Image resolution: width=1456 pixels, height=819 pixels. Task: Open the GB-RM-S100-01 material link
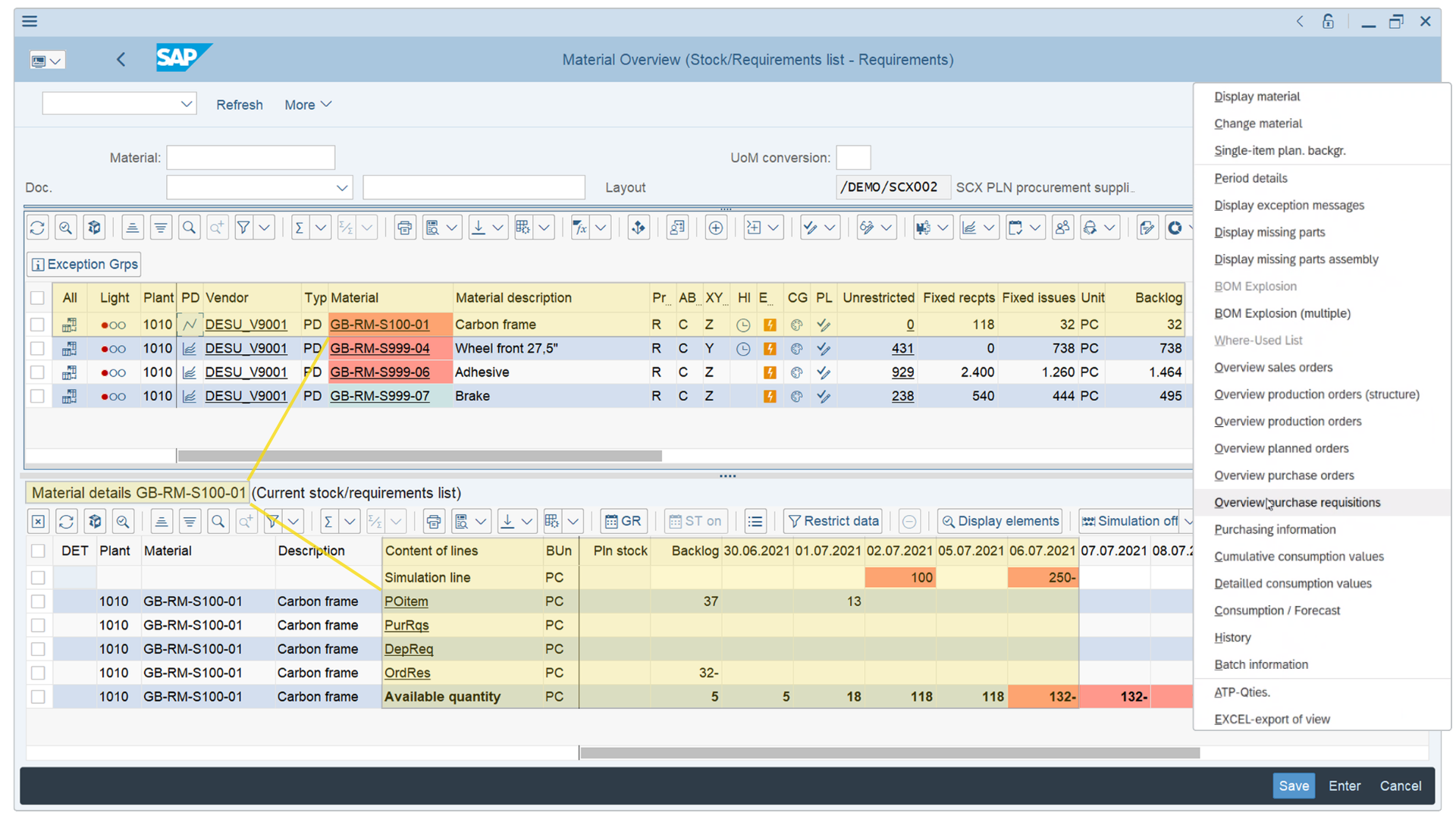[379, 324]
